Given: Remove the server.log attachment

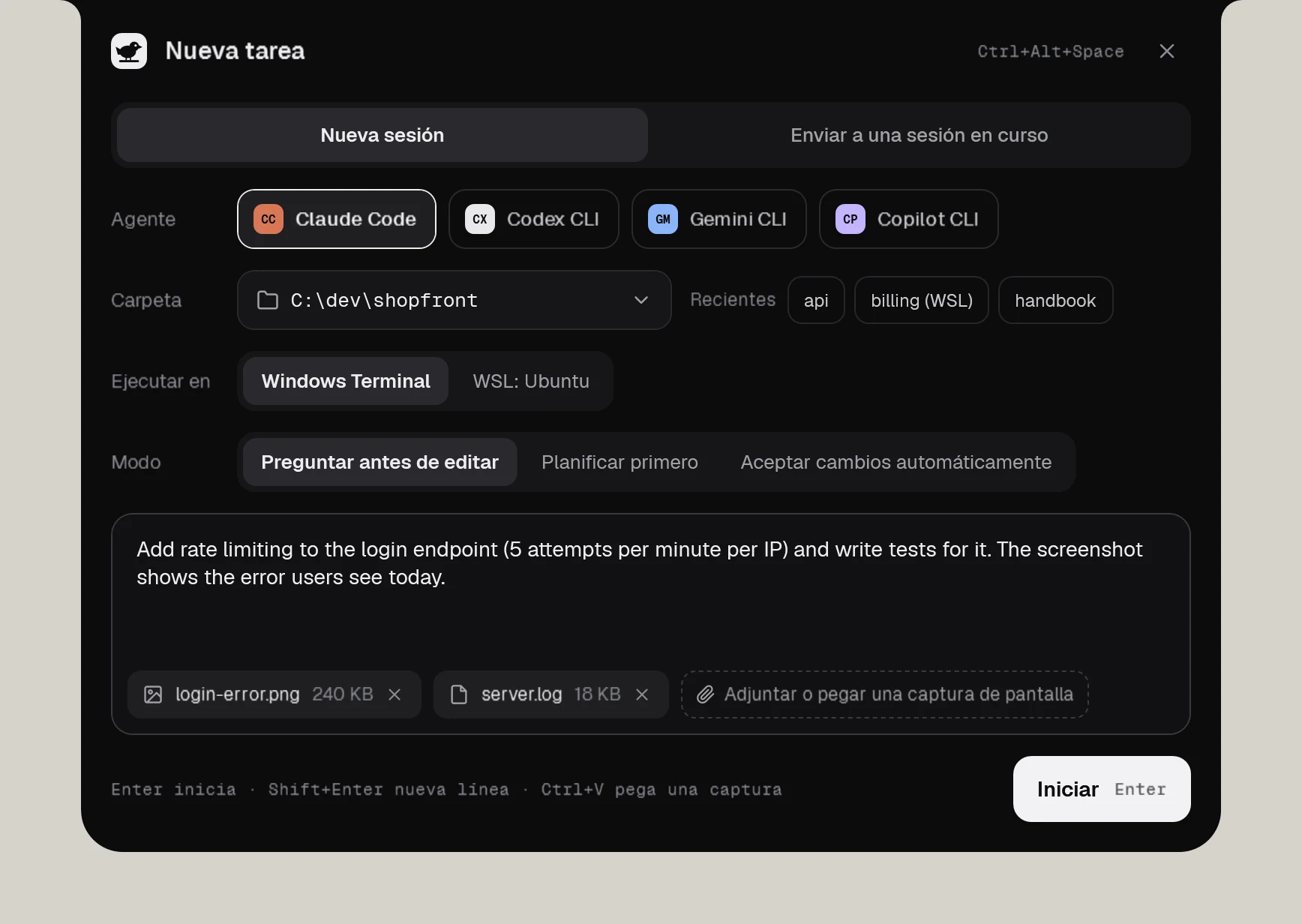Looking at the screenshot, I should point(642,694).
